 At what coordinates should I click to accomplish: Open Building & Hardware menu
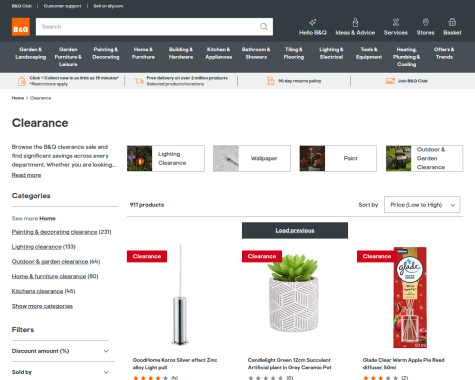point(181,53)
